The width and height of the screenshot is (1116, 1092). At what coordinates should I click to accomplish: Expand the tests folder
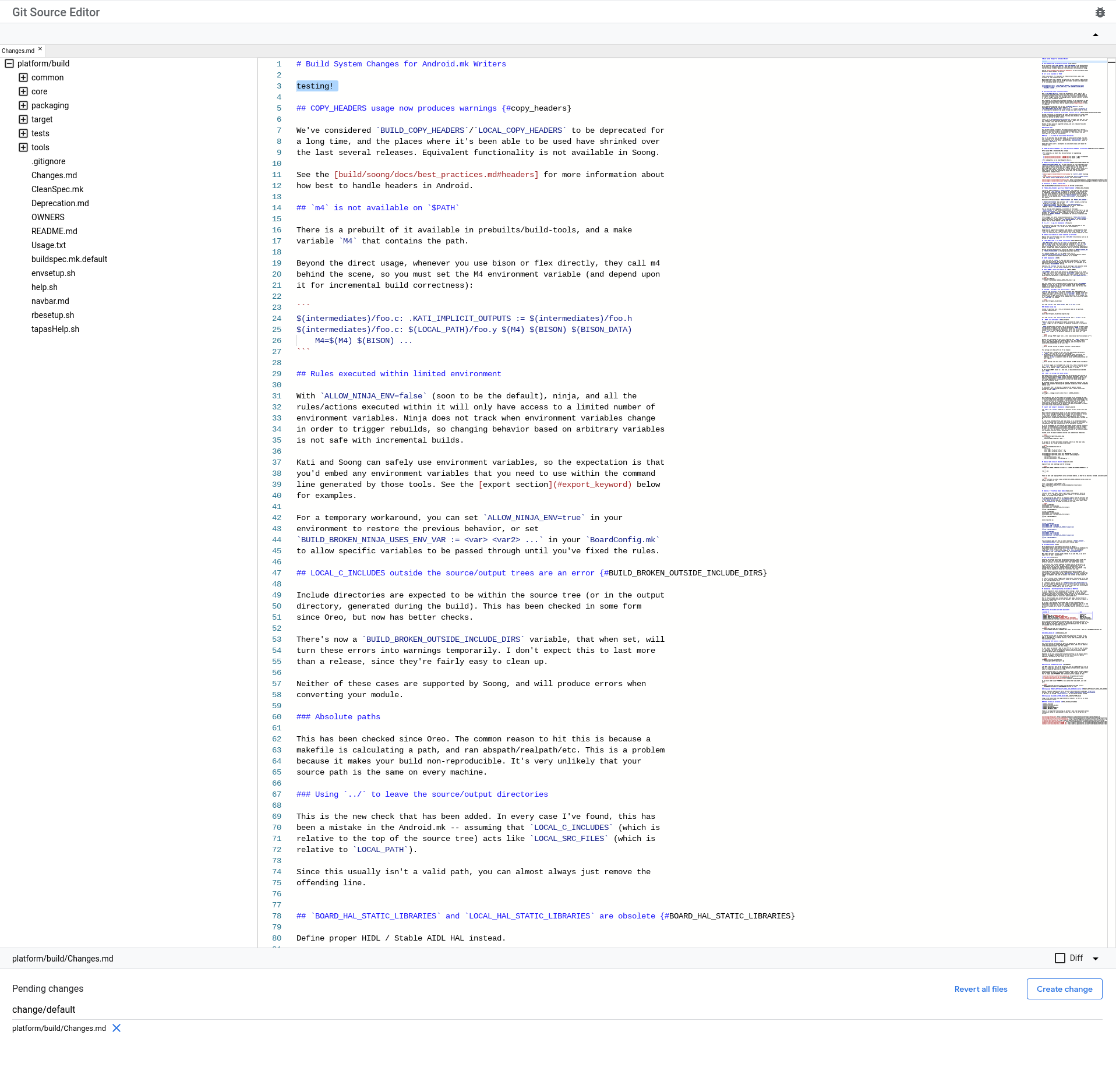(x=23, y=133)
